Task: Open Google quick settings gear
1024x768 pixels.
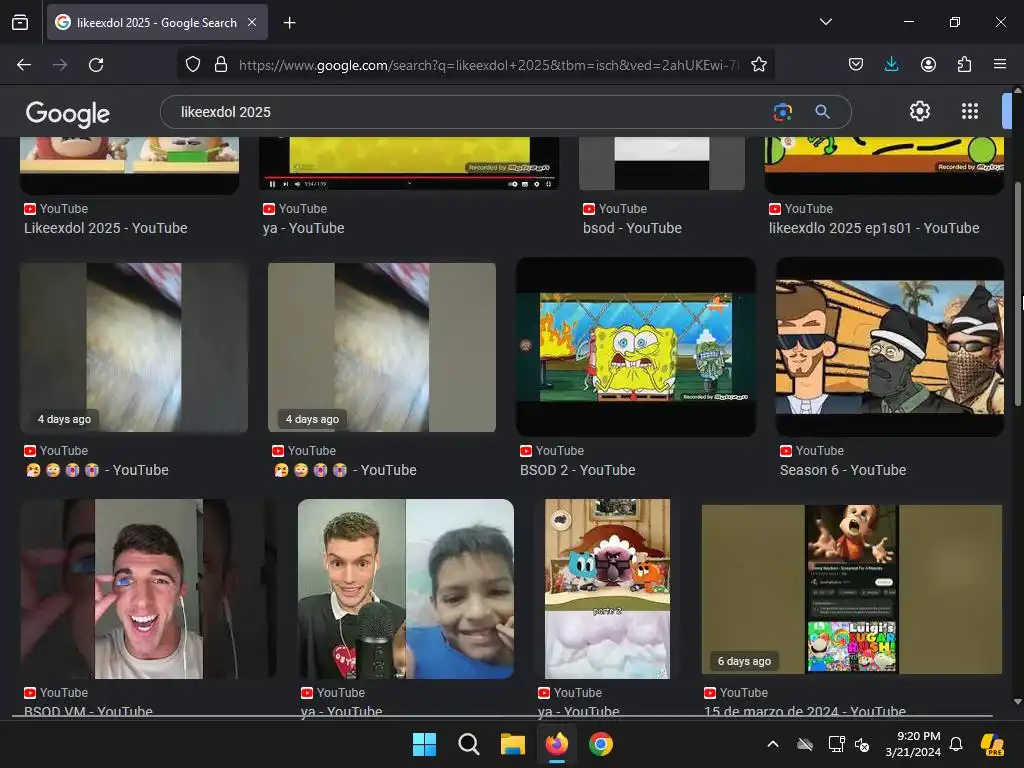Action: coord(920,112)
